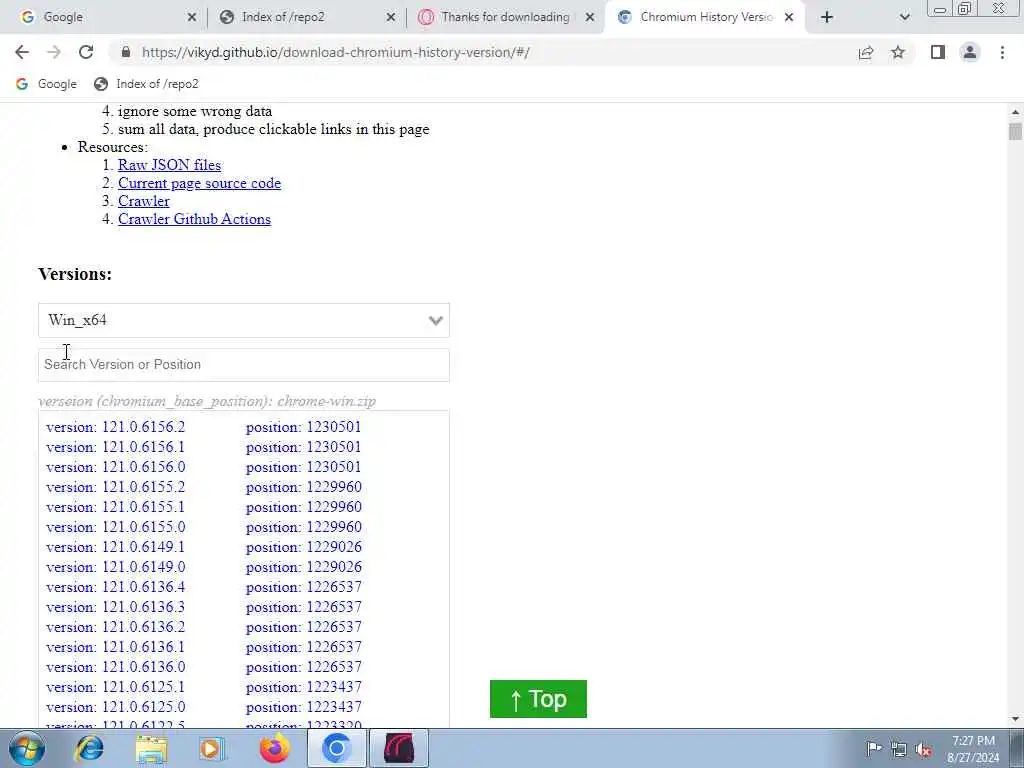The image size is (1024, 768).
Task: Select version 121.0.6136.4
Action: [116, 587]
